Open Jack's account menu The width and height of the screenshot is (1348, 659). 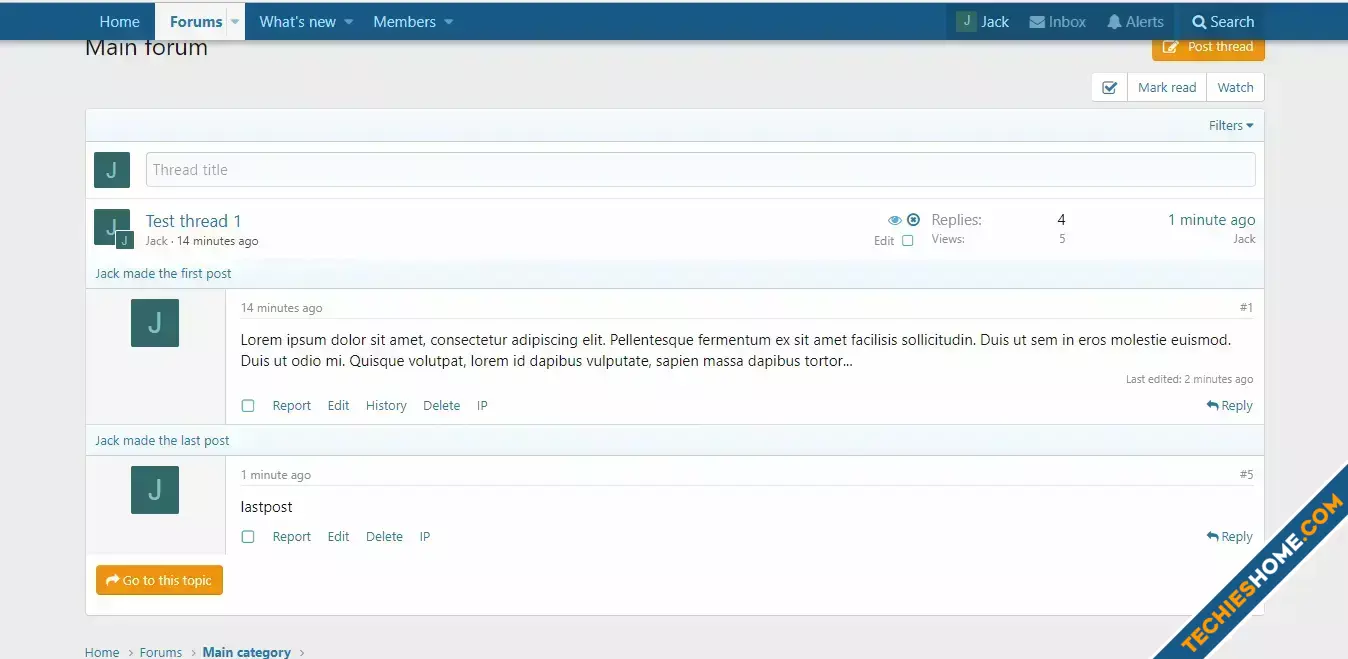click(983, 21)
